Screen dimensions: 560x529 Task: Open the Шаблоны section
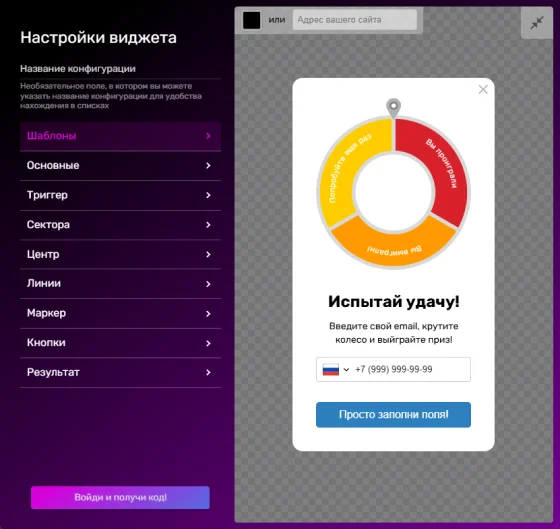pos(120,136)
